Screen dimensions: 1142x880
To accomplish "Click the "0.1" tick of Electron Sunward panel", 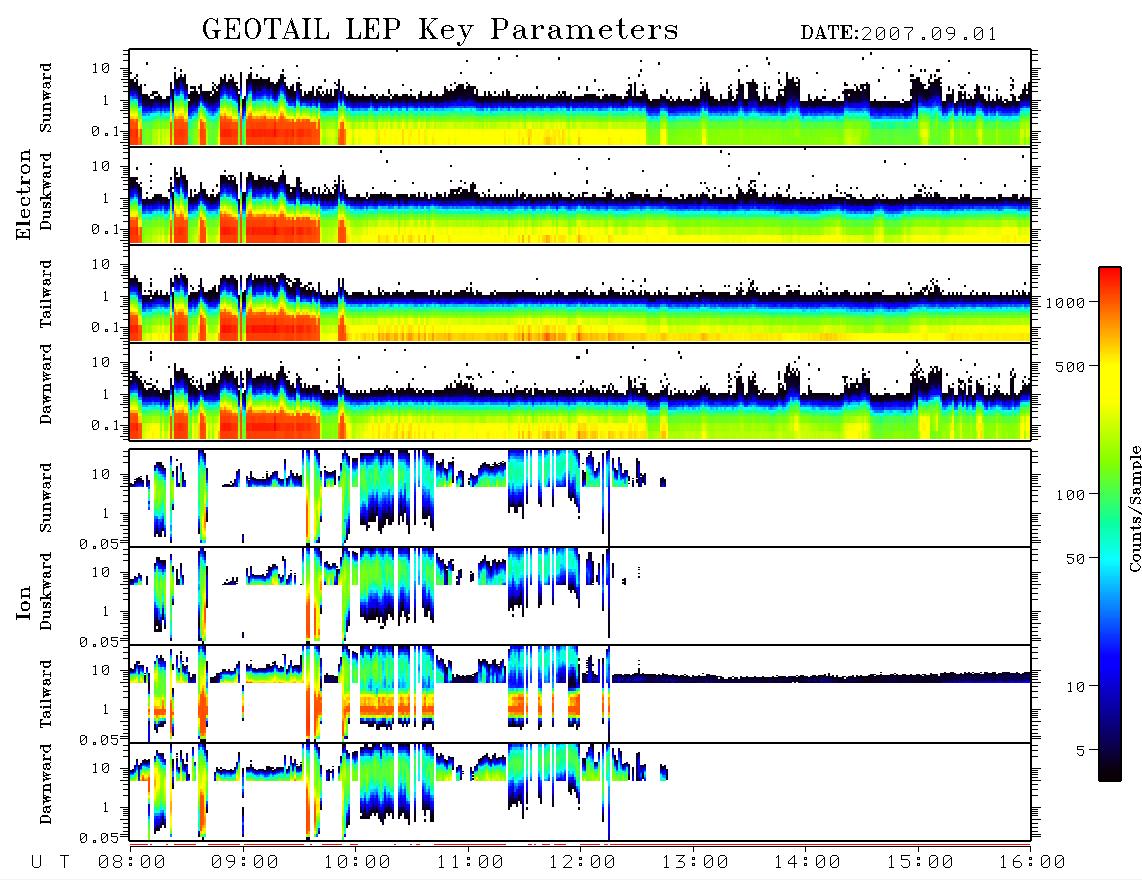I will point(105,132).
